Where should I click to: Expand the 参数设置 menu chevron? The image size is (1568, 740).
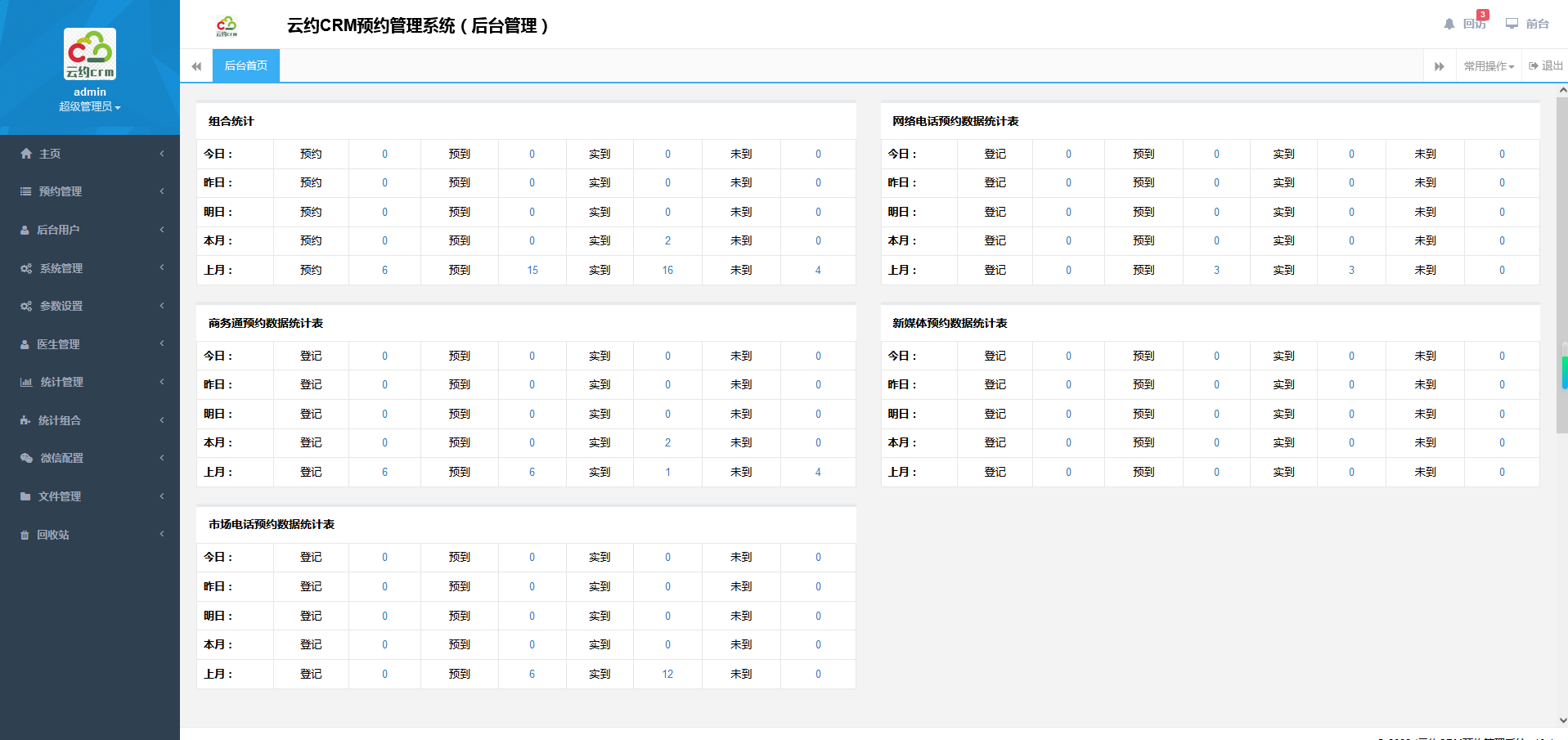162,306
